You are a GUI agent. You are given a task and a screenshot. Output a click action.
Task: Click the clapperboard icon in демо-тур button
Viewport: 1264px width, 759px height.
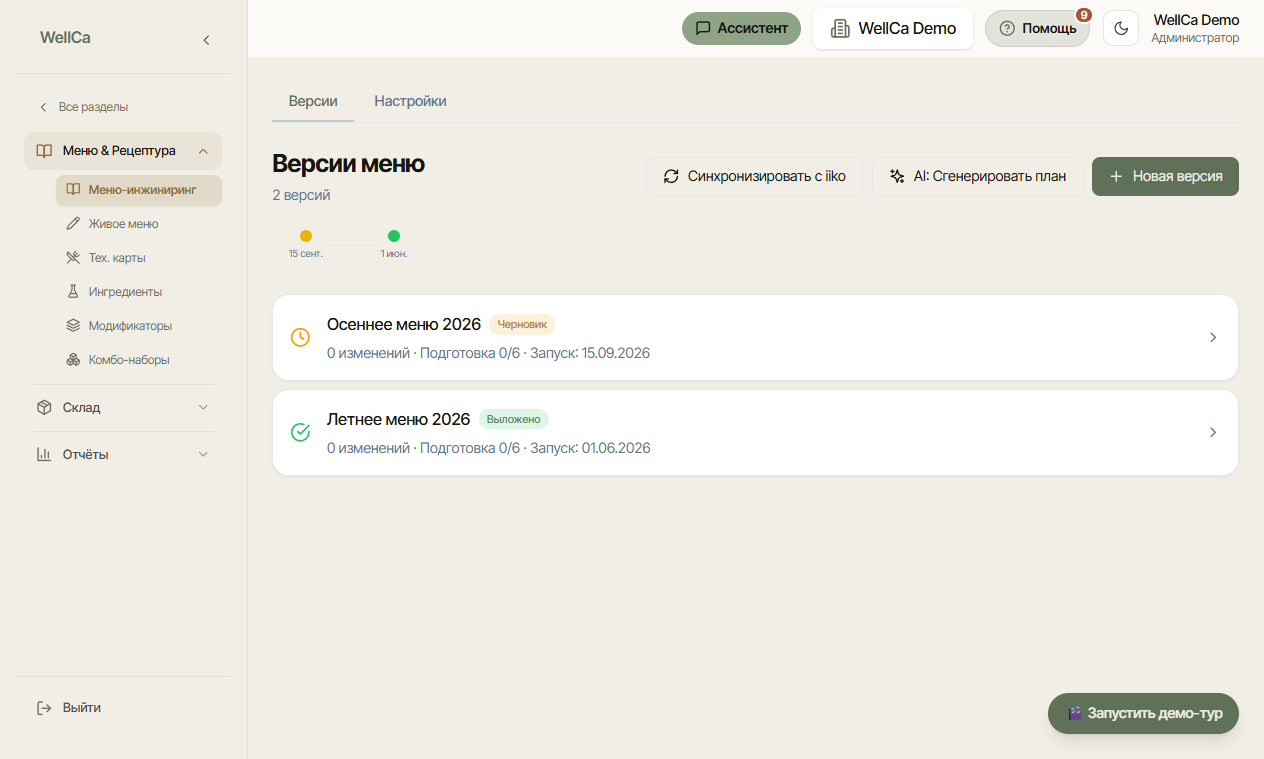tap(1075, 714)
